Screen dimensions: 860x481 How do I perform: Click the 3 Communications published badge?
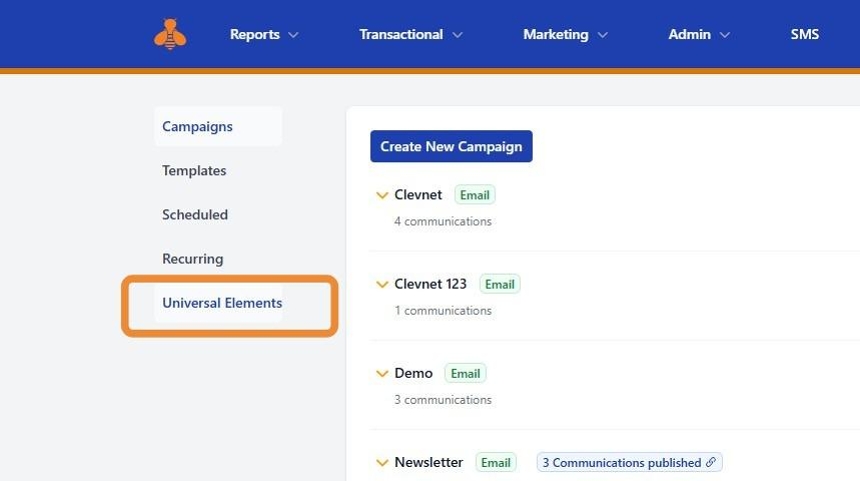click(621, 463)
